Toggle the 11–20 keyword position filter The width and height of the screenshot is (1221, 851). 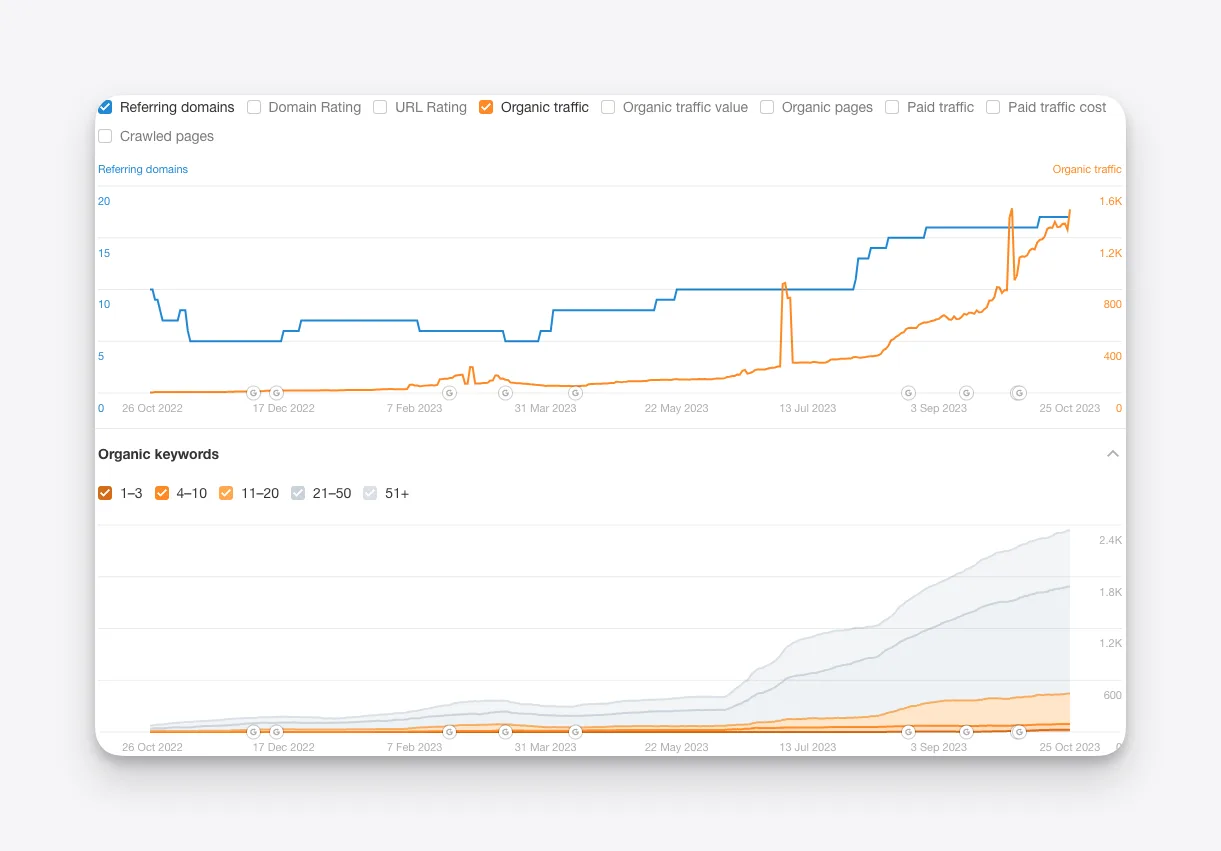pos(226,493)
